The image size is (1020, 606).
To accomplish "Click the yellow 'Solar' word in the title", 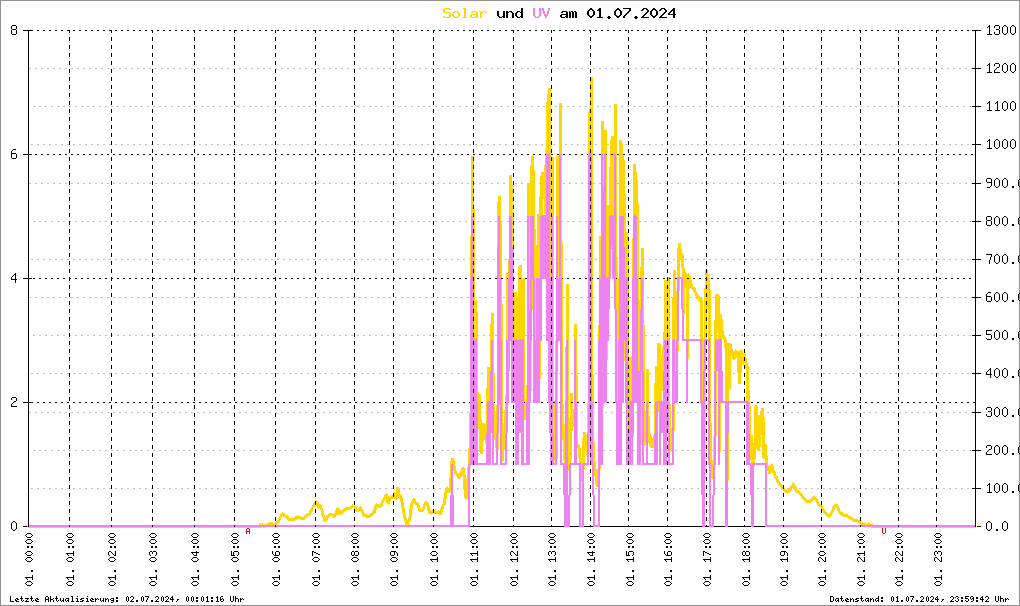I will coord(464,13).
